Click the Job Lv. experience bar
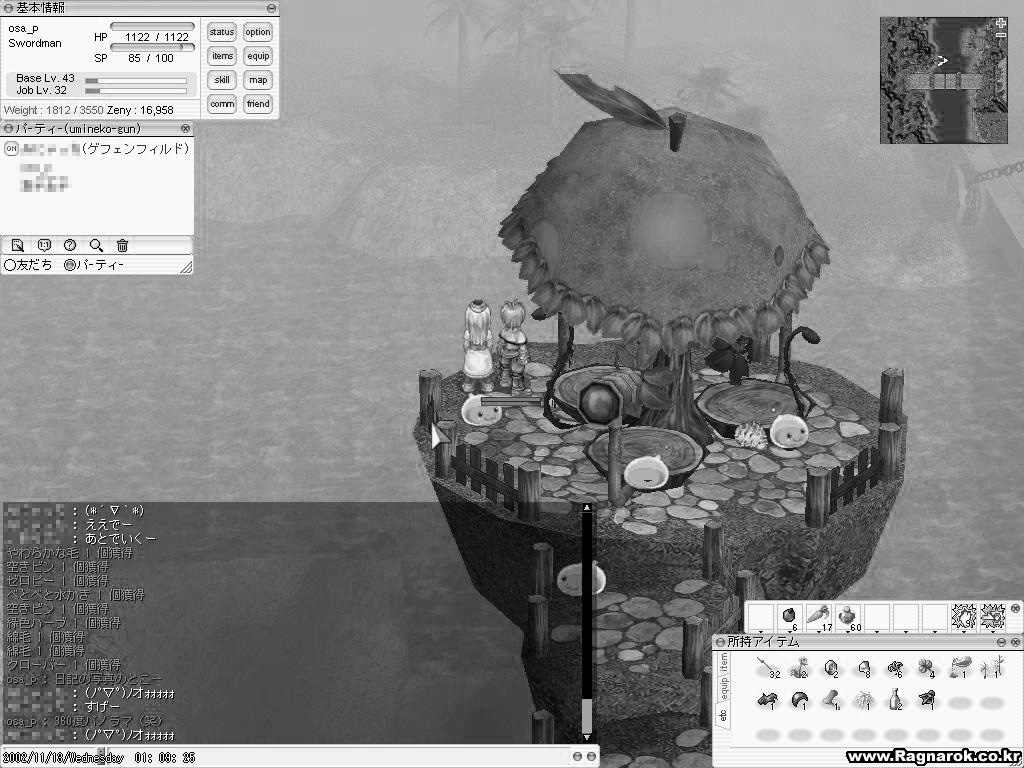The image size is (1024, 768). (x=136, y=91)
